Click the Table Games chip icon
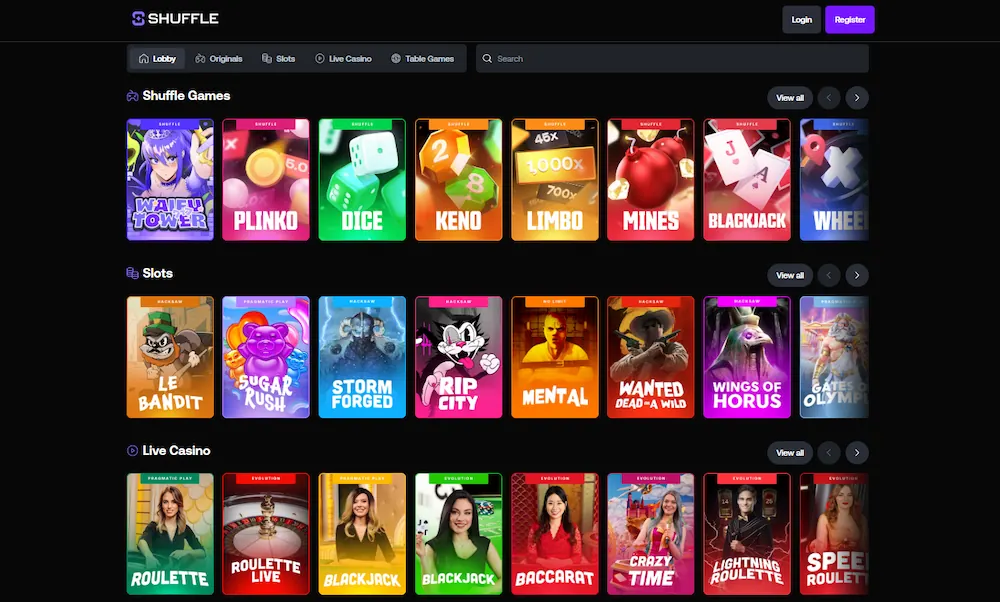Viewport: 1000px width, 602px height. (x=394, y=58)
